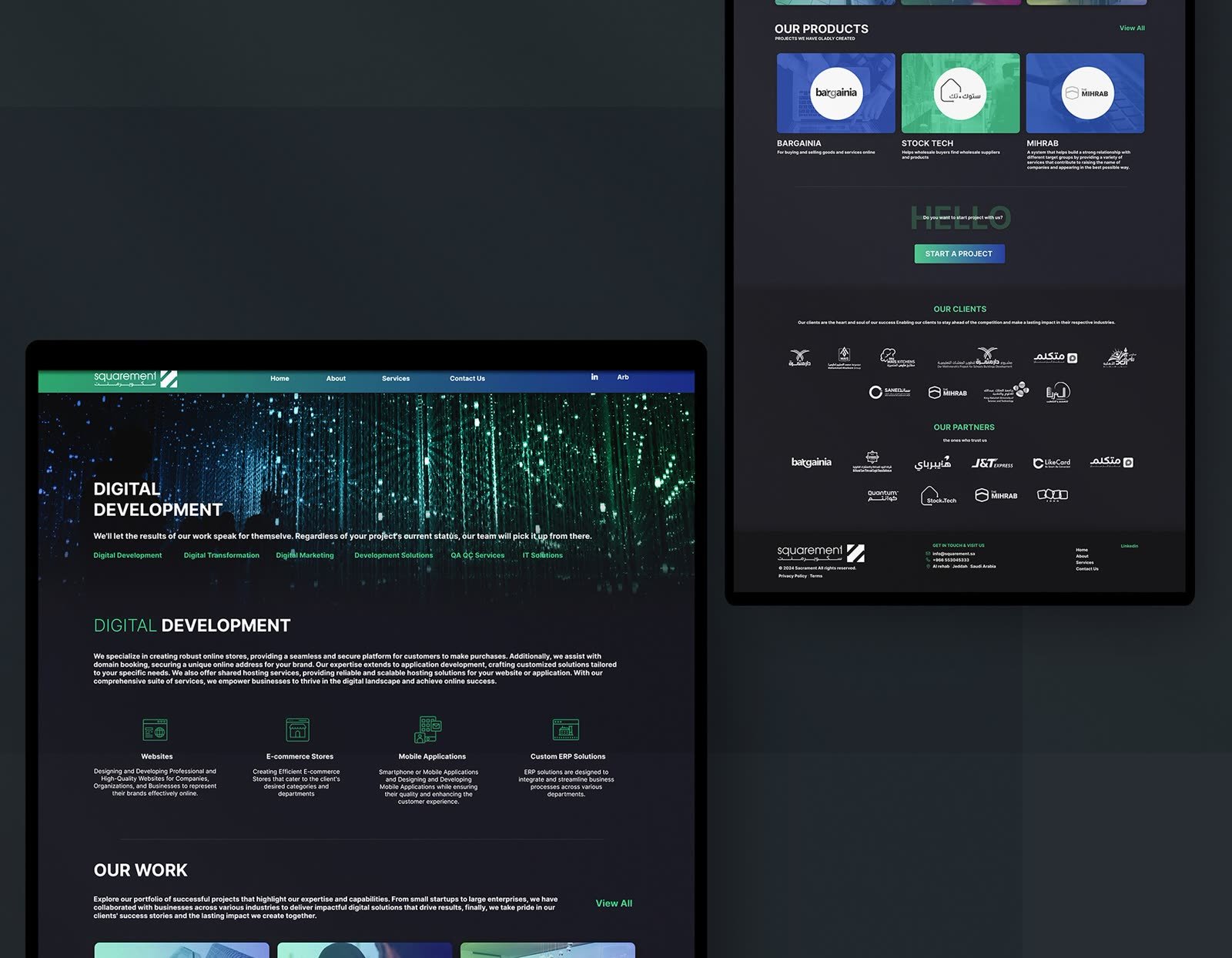The image size is (1232, 958).
Task: Click the footer Home link
Action: pyautogui.click(x=1082, y=550)
